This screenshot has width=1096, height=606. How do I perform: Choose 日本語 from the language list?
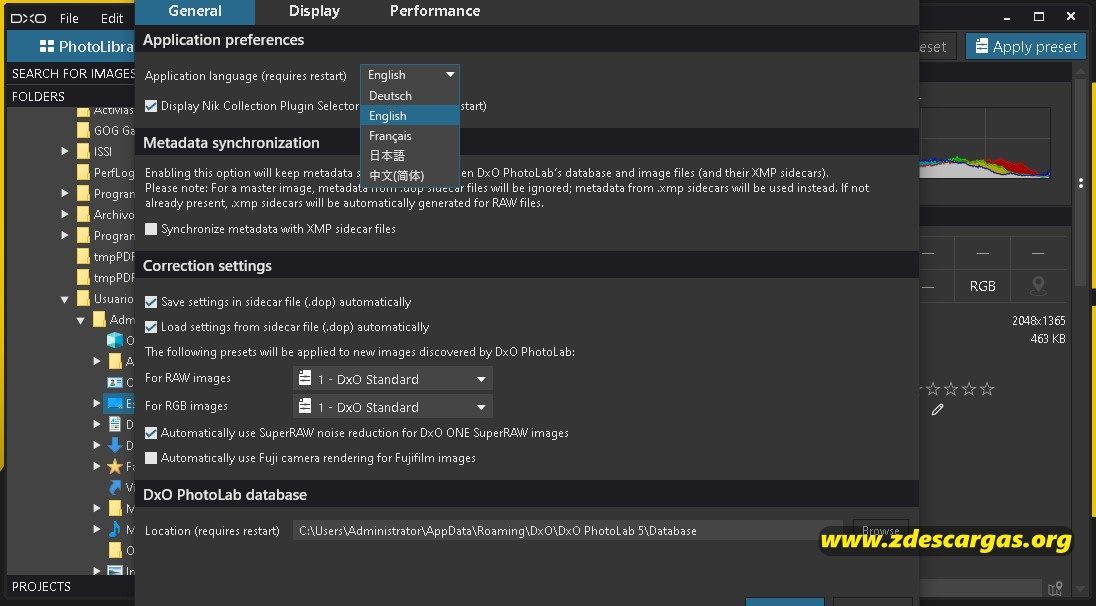point(410,155)
